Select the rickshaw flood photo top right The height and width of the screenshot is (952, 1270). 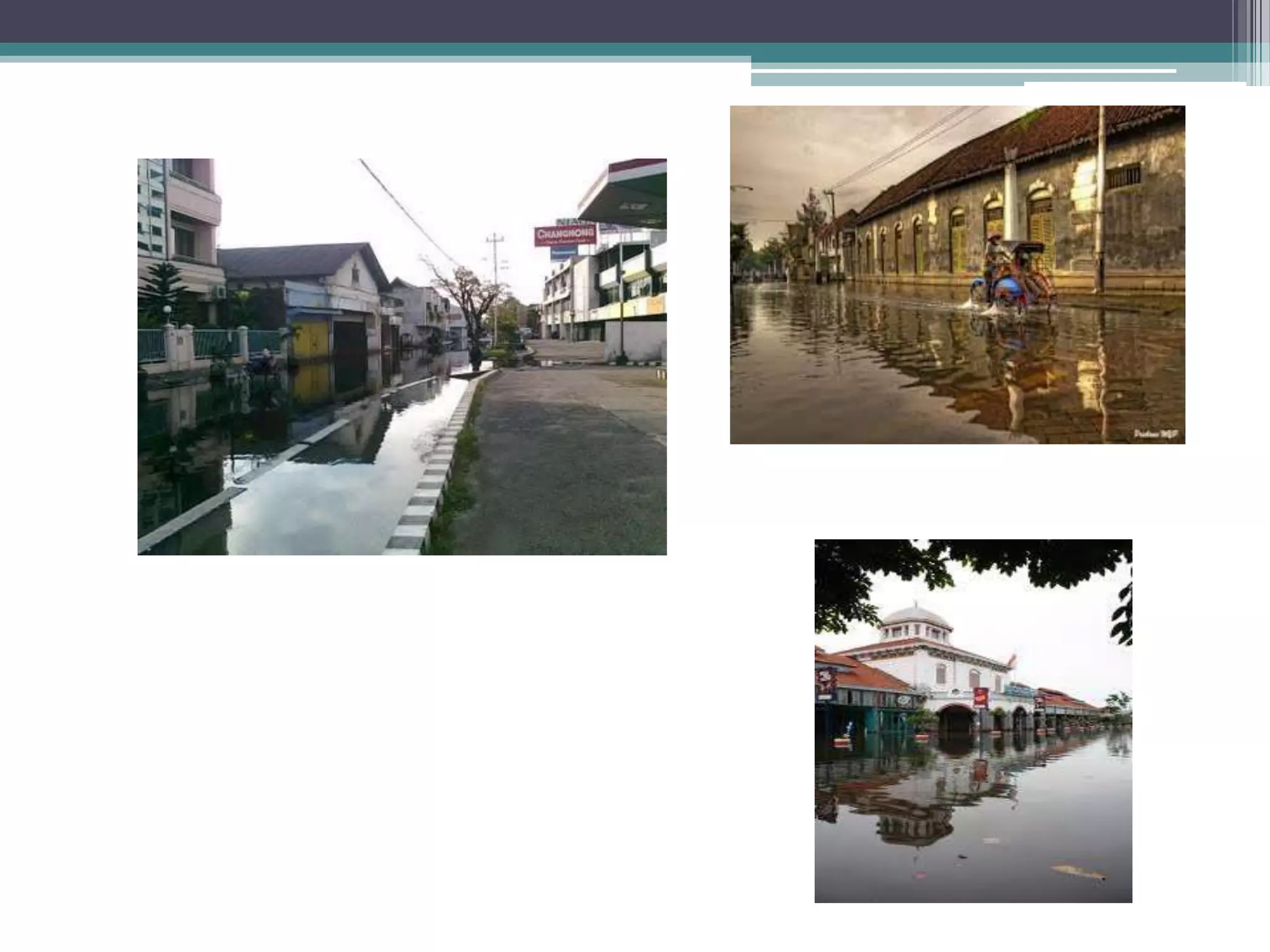pyautogui.click(x=957, y=275)
